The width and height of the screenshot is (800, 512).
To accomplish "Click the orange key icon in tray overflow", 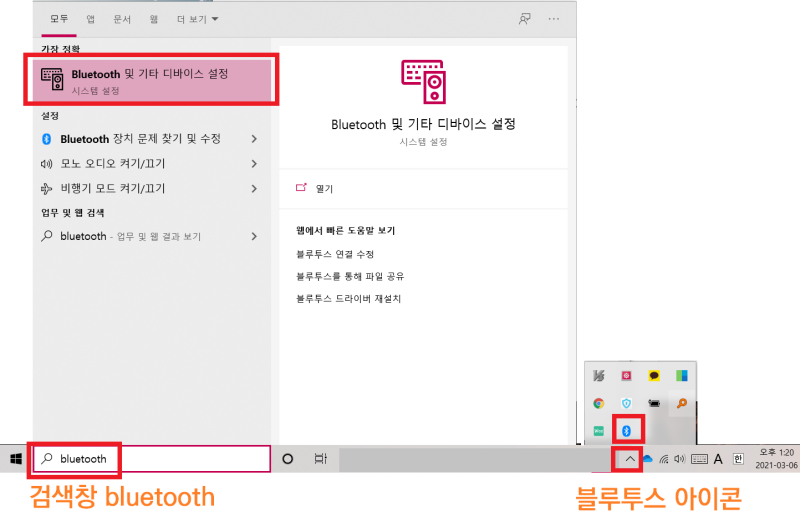I will click(x=682, y=403).
